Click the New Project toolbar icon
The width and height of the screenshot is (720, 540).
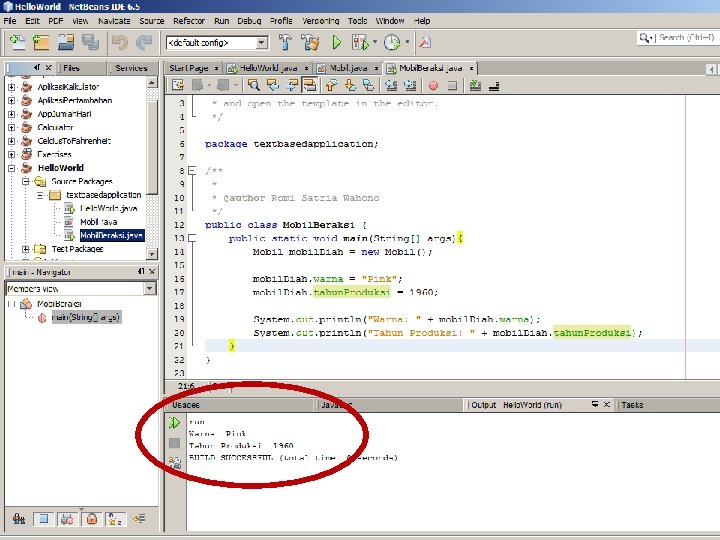(41, 43)
